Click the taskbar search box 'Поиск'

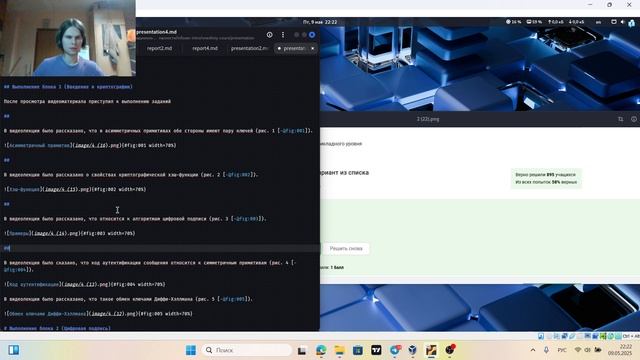click(x=247, y=350)
